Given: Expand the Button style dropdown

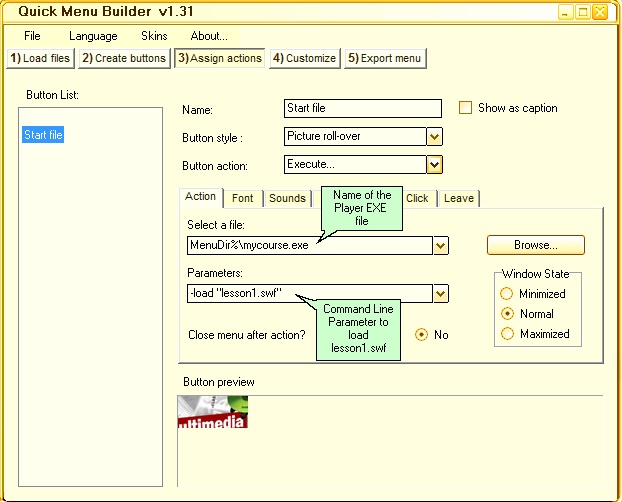Looking at the screenshot, I should coord(434,136).
